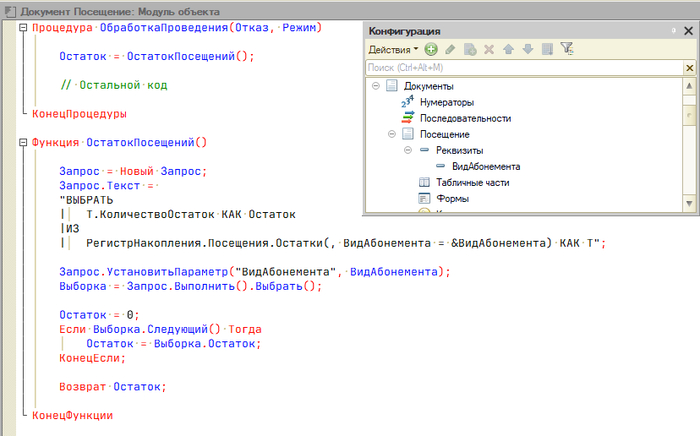Collapse the ОбработкаПроведения procedure block
Image resolution: width=700 pixels, height=436 pixels.
point(23,28)
